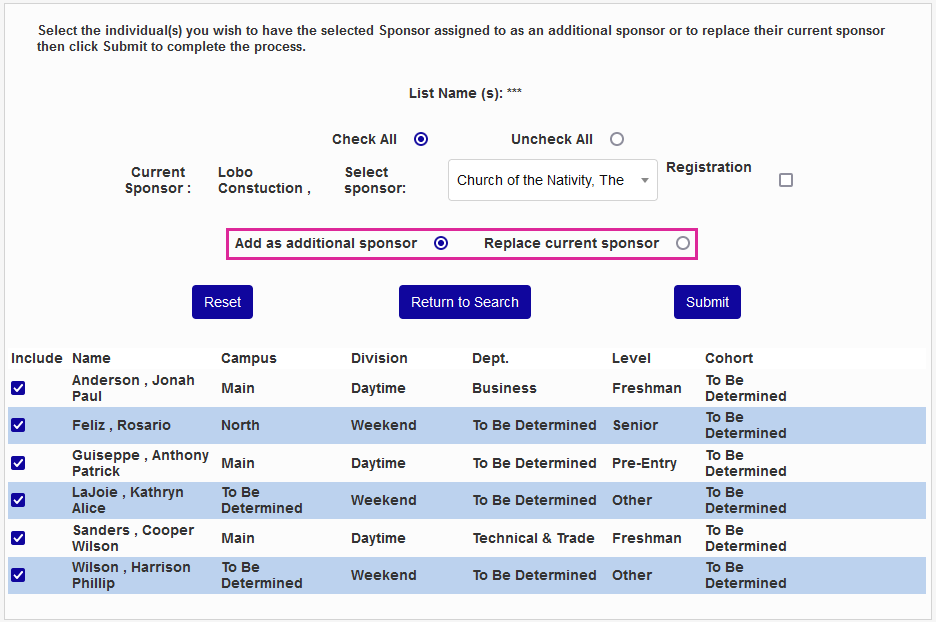
Task: Click the Level column header
Action: (x=631, y=358)
